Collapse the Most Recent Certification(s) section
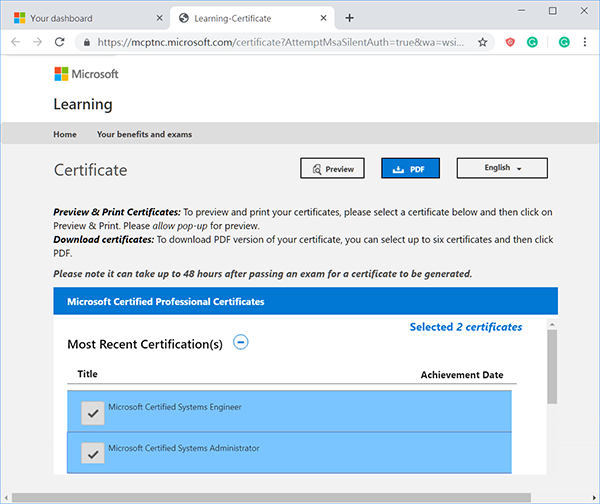600x504 pixels. point(240,342)
